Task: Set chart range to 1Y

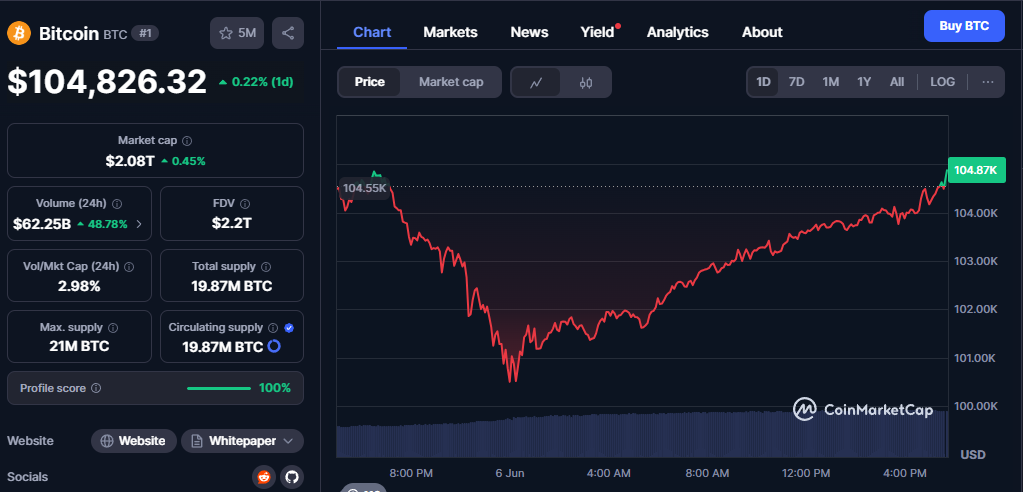Action: pos(864,82)
